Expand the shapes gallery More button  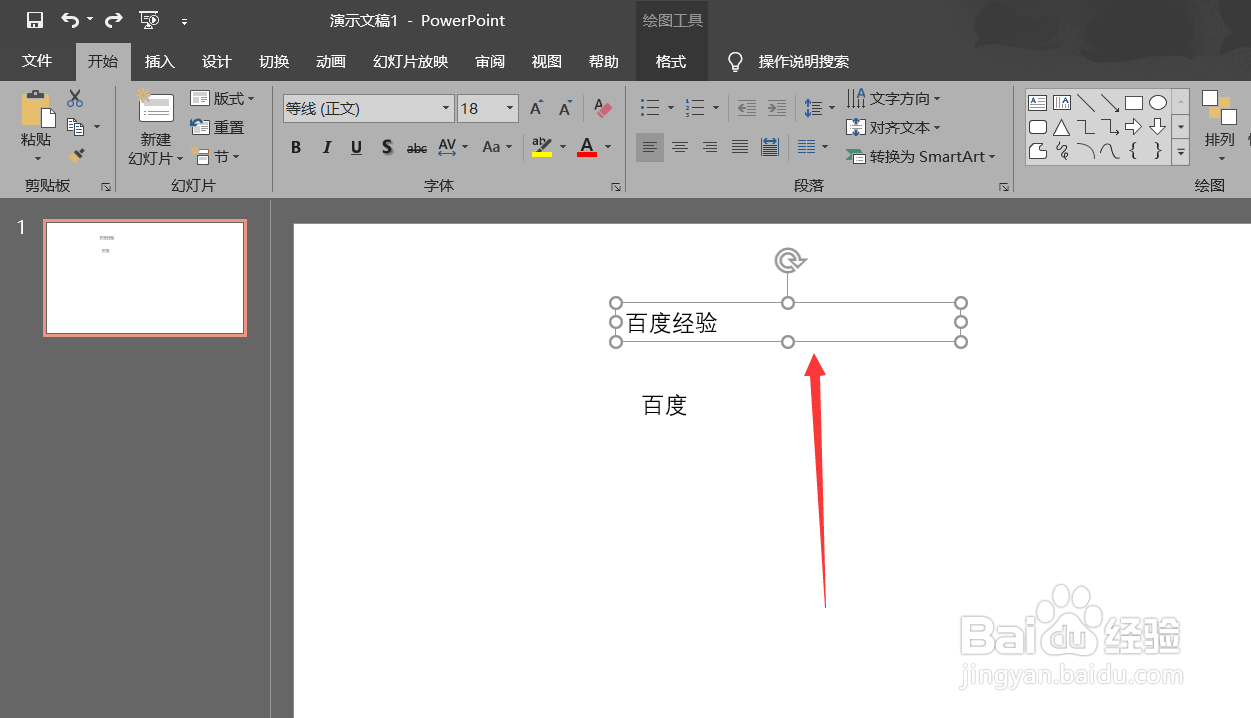[x=1181, y=152]
